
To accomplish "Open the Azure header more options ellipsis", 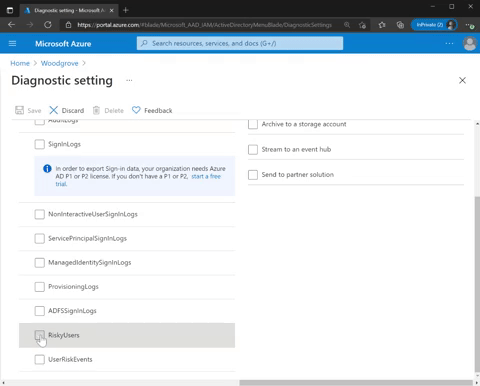I will click(449, 43).
